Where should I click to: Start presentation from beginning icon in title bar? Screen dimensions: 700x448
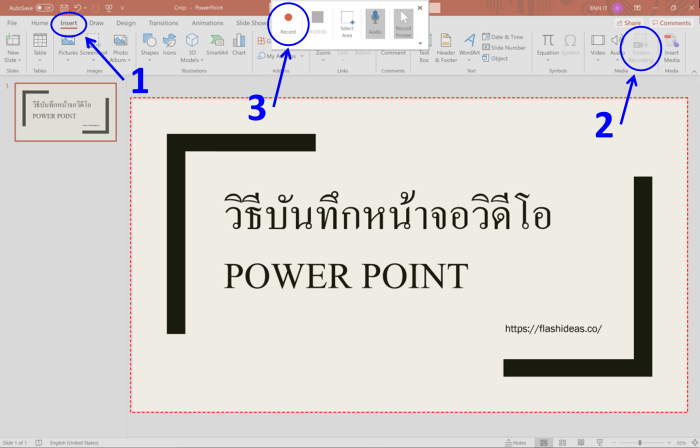[108, 8]
